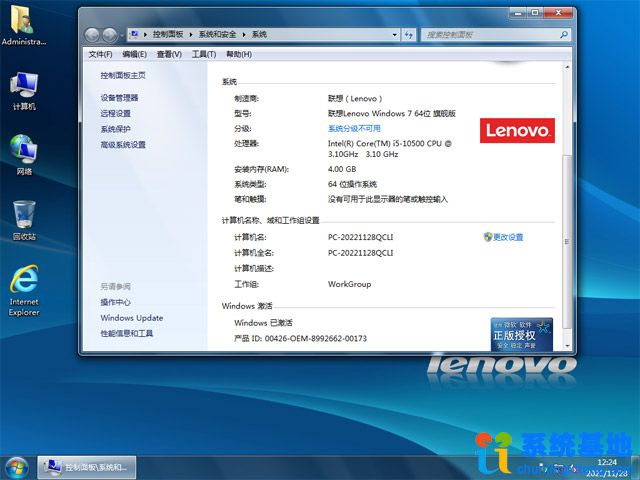Image resolution: width=640 pixels, height=480 pixels.
Task: Click the 正版授权 genuine software badge
Action: [522, 334]
